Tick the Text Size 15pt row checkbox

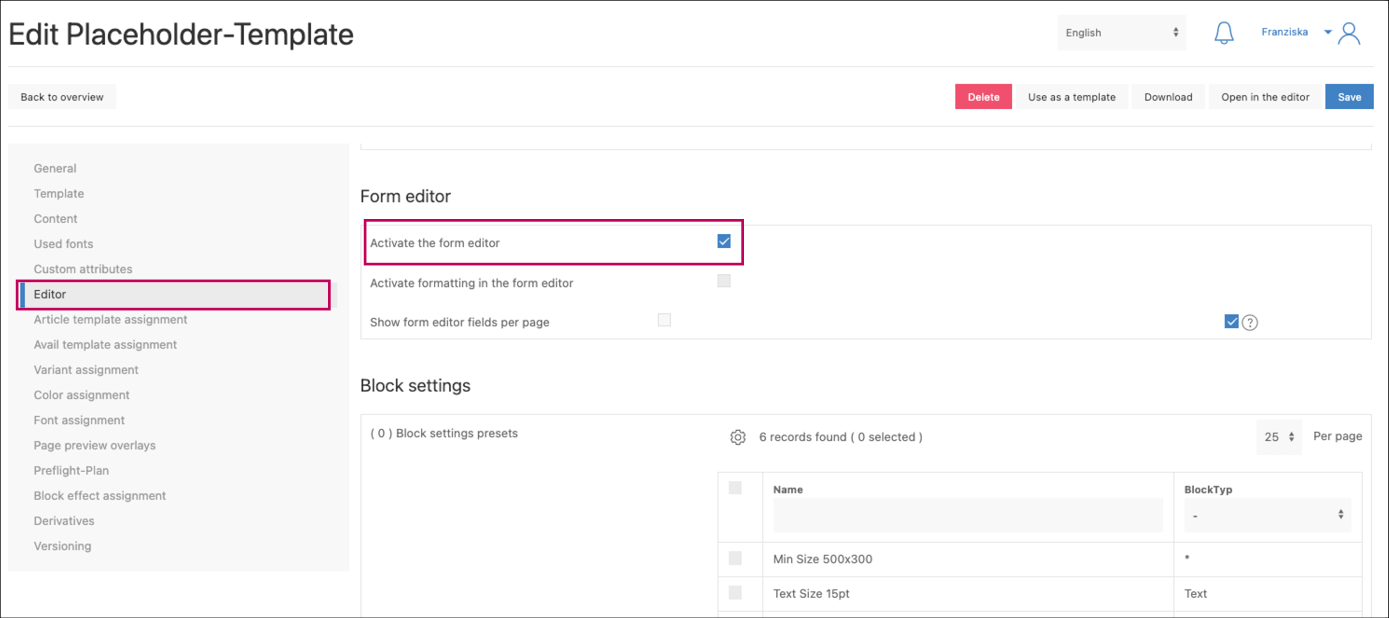tap(735, 593)
